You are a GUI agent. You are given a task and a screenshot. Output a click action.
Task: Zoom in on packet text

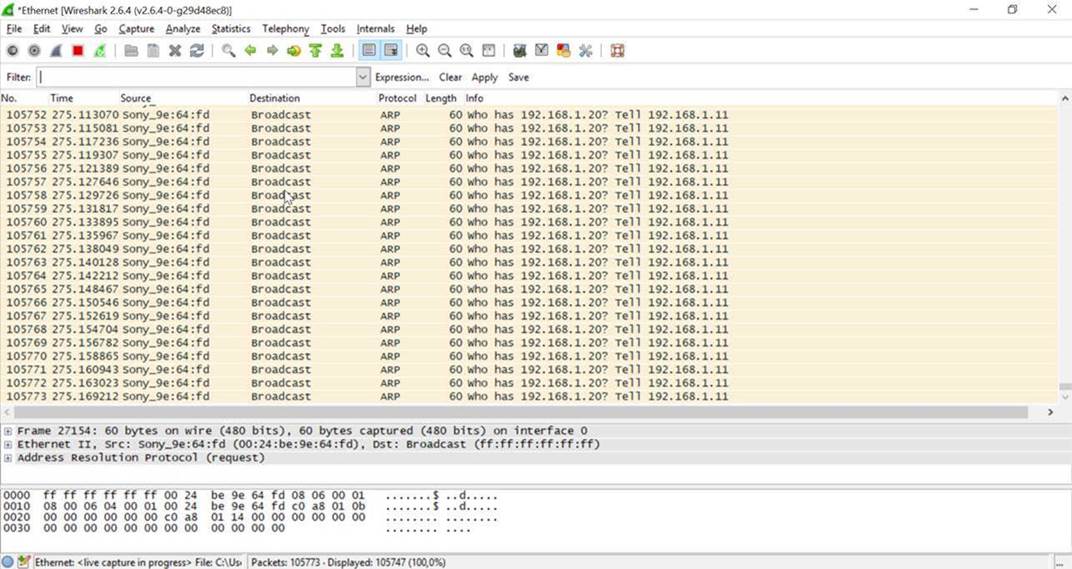coord(423,51)
